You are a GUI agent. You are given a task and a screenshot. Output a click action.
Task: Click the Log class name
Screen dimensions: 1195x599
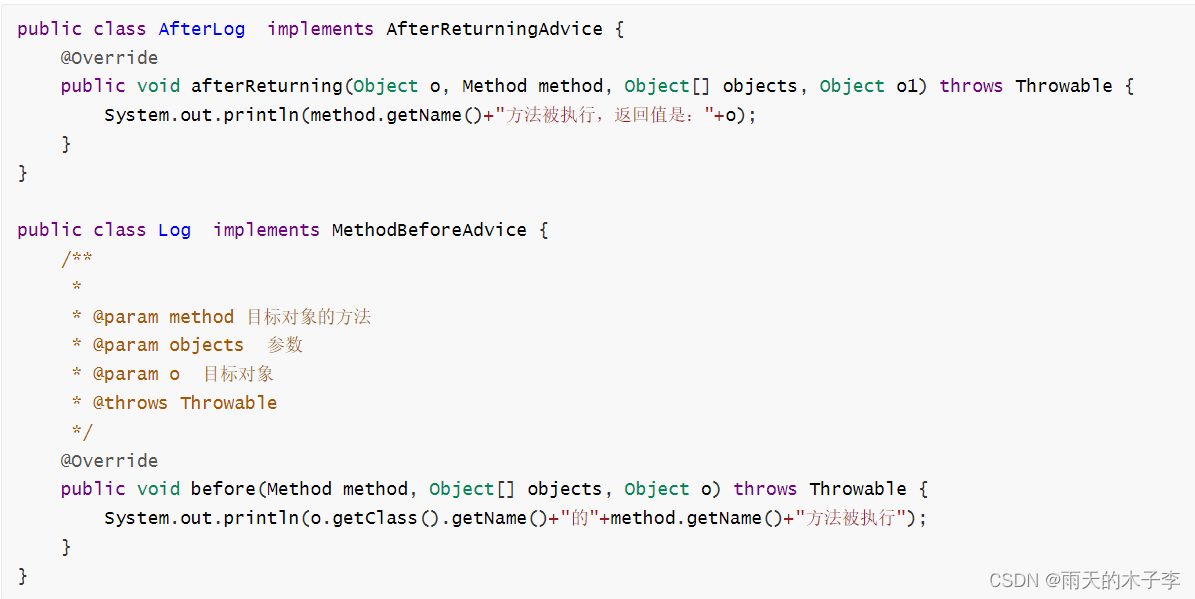(x=175, y=230)
